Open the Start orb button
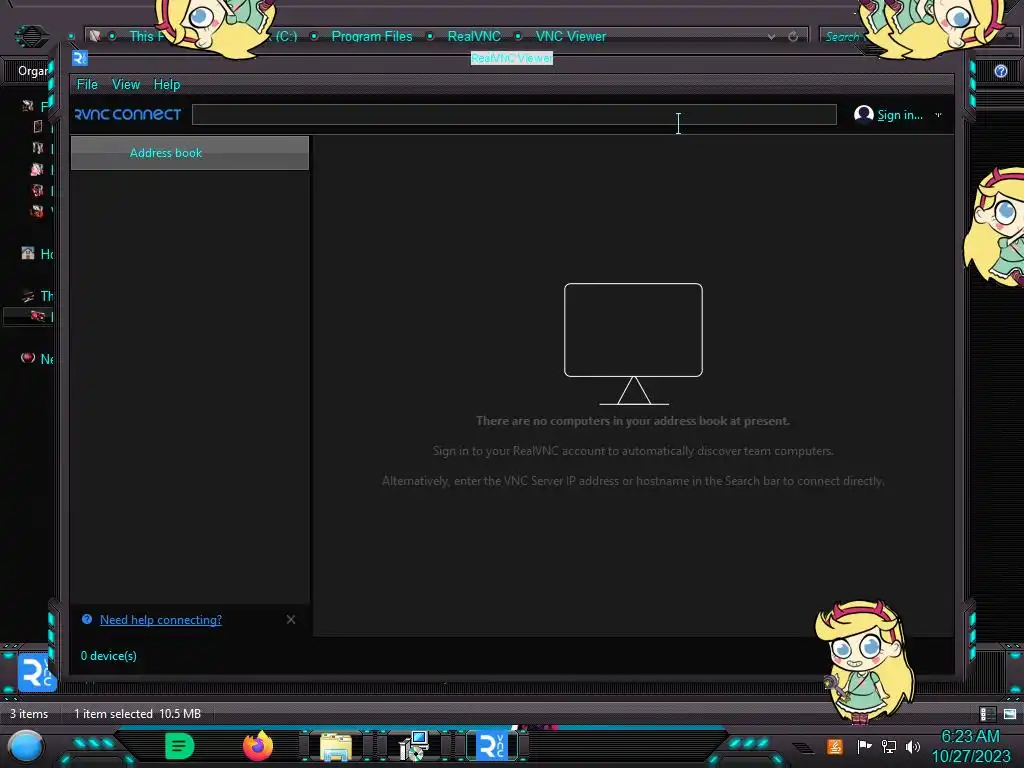This screenshot has width=1024, height=768. 26,746
